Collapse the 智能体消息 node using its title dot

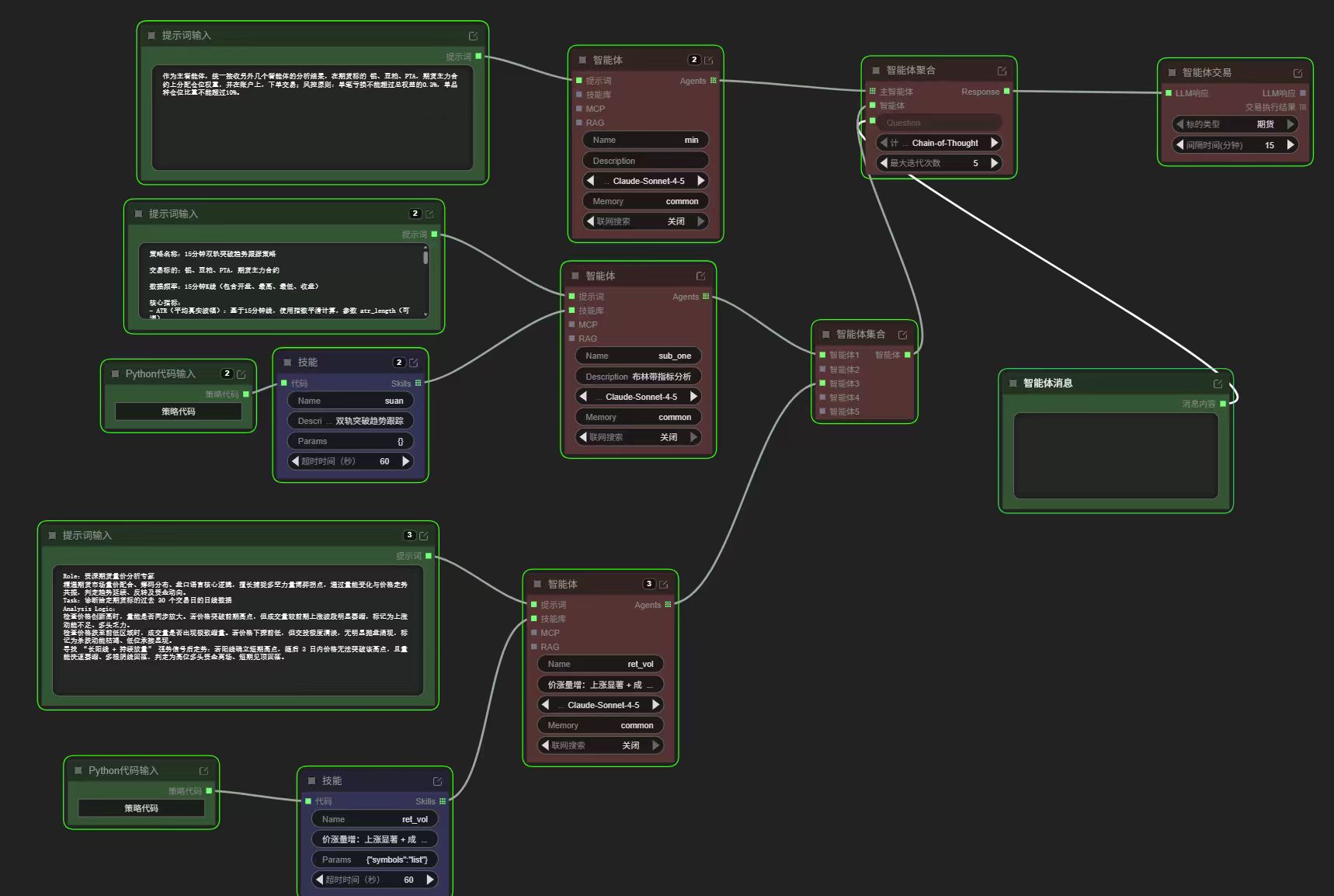pyautogui.click(x=1013, y=384)
